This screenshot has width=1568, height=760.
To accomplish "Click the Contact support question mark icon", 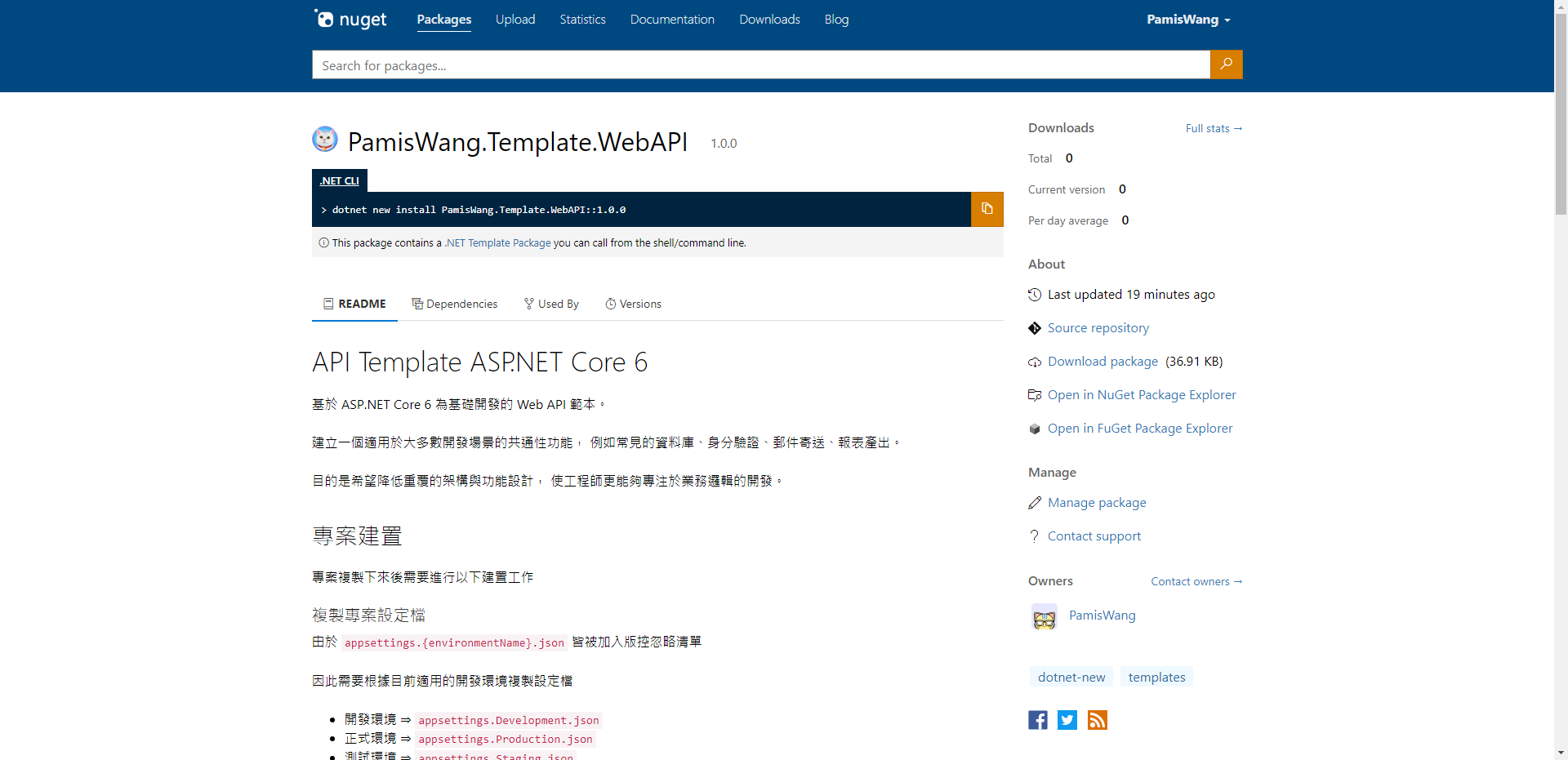I will click(1035, 536).
